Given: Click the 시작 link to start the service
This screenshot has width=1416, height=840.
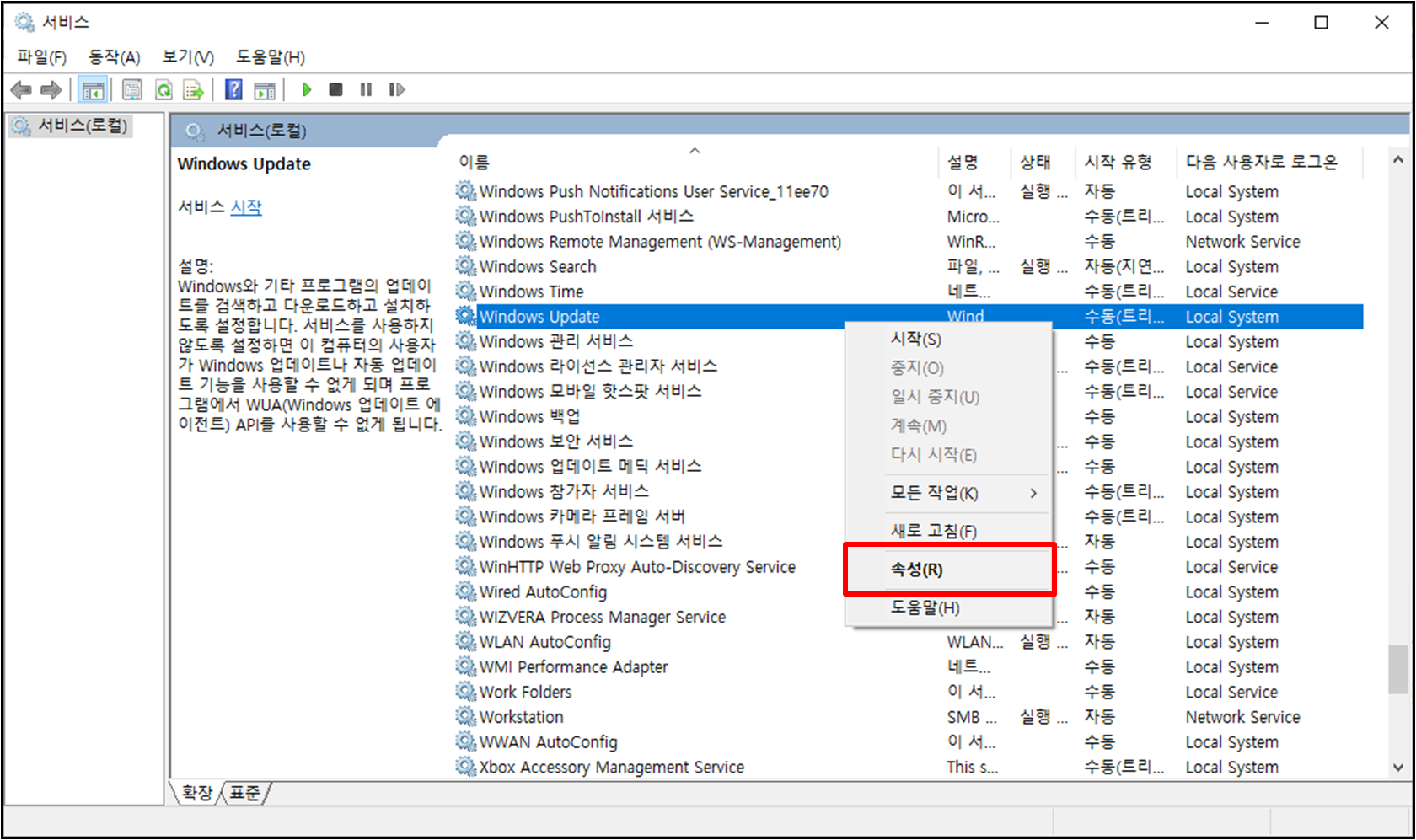Looking at the screenshot, I should [x=246, y=207].
